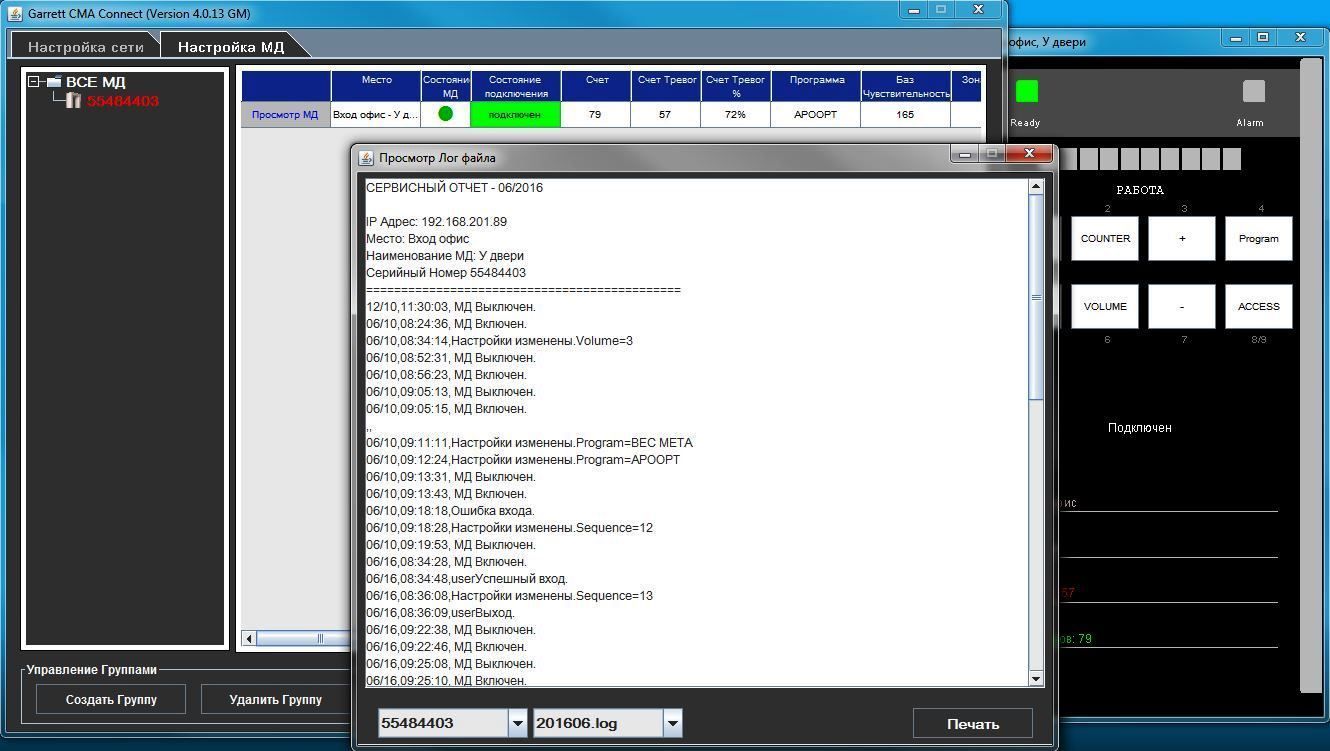Click the АРООРТ program cell

(x=815, y=115)
